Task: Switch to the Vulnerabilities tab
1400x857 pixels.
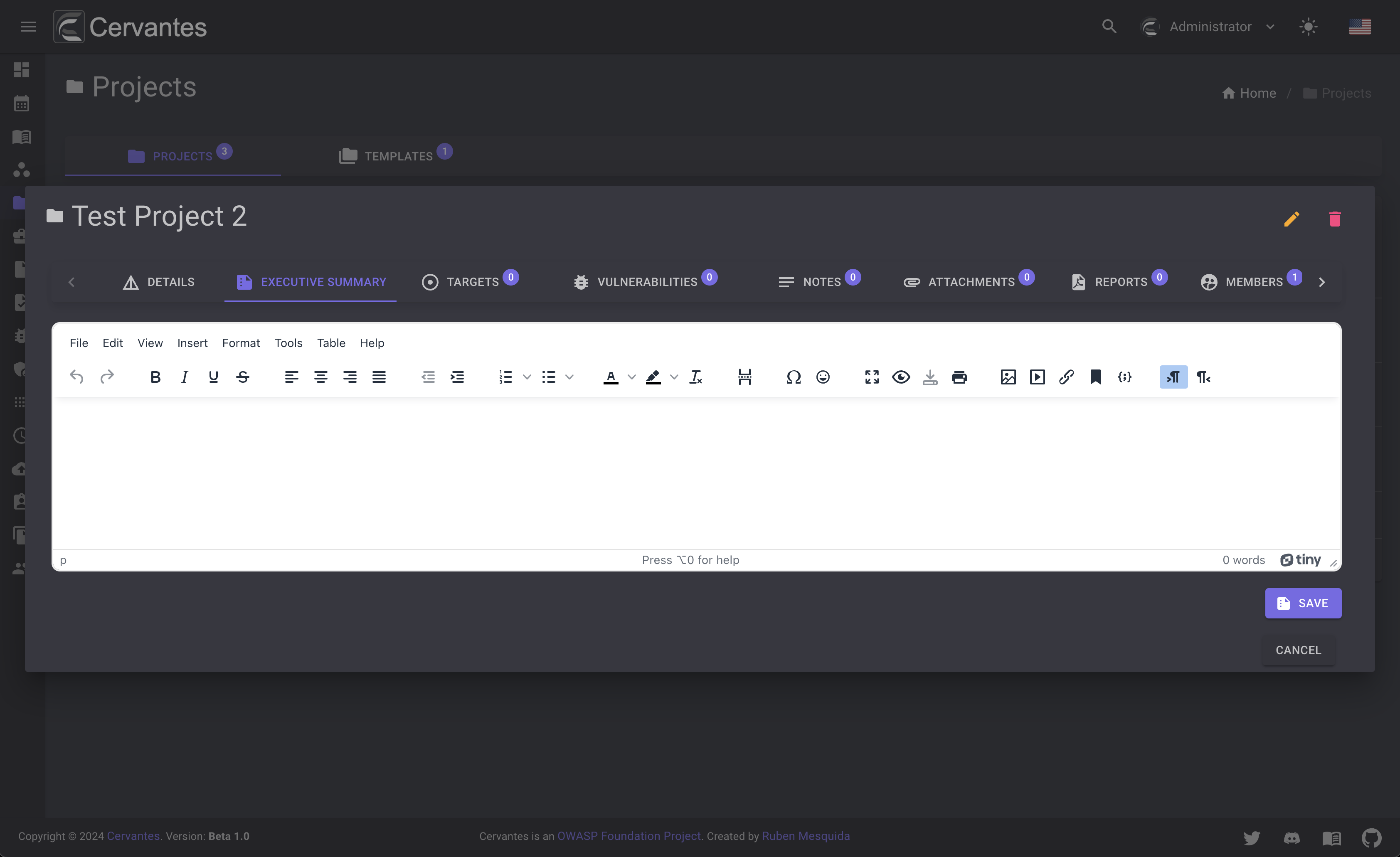Action: 646,282
